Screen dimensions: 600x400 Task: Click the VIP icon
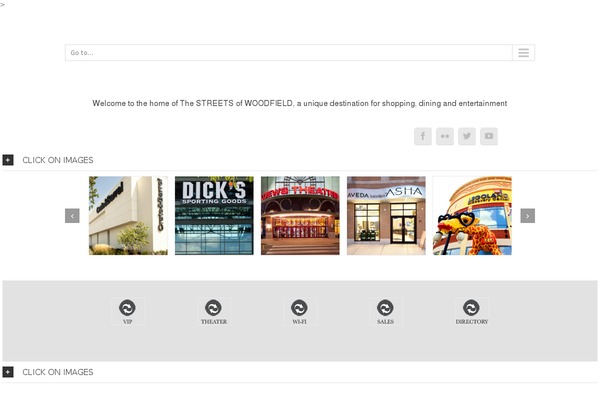pos(127,312)
